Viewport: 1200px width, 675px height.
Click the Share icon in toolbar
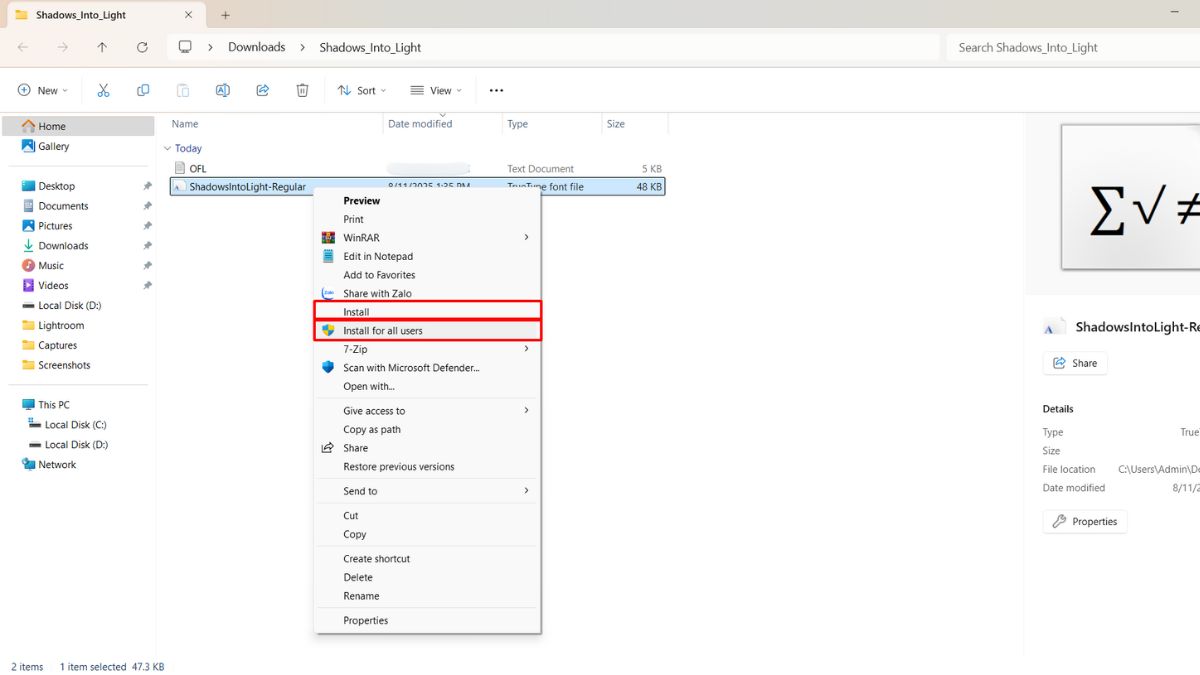pyautogui.click(x=263, y=90)
